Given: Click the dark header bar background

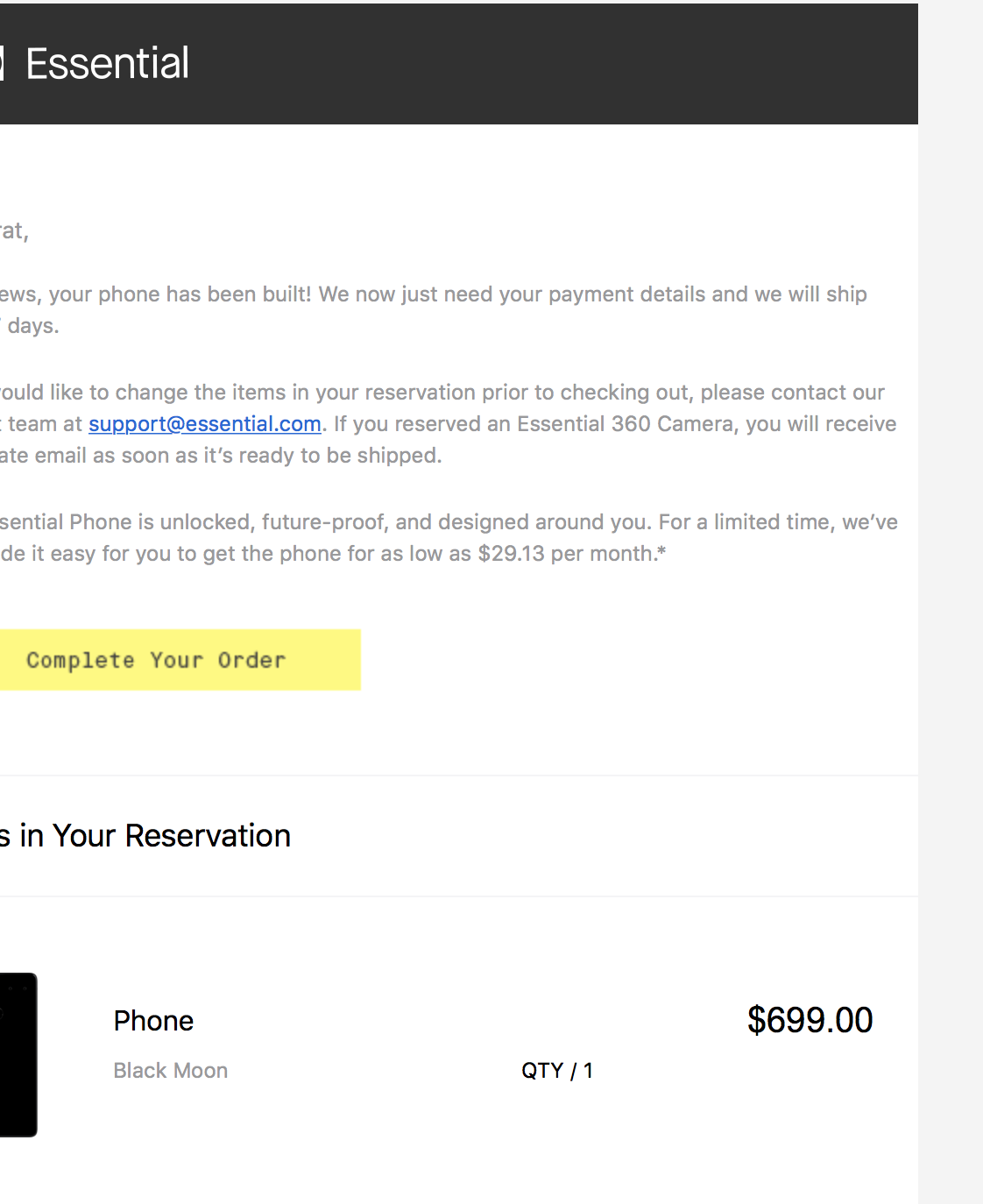Looking at the screenshot, I should point(561,64).
